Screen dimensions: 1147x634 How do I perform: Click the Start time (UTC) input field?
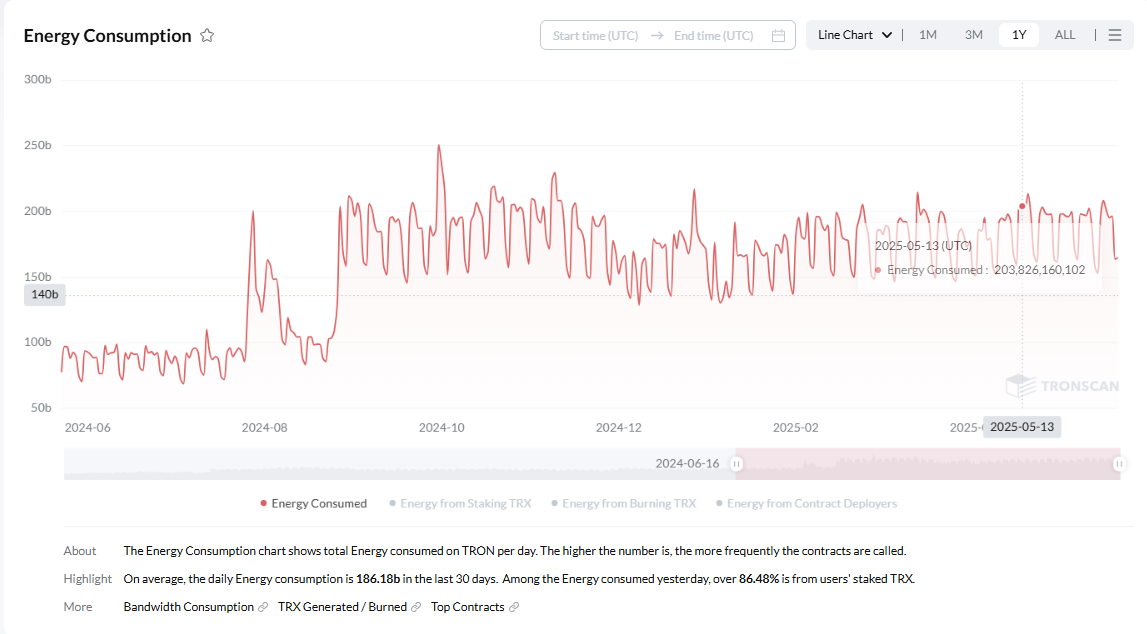coord(596,36)
